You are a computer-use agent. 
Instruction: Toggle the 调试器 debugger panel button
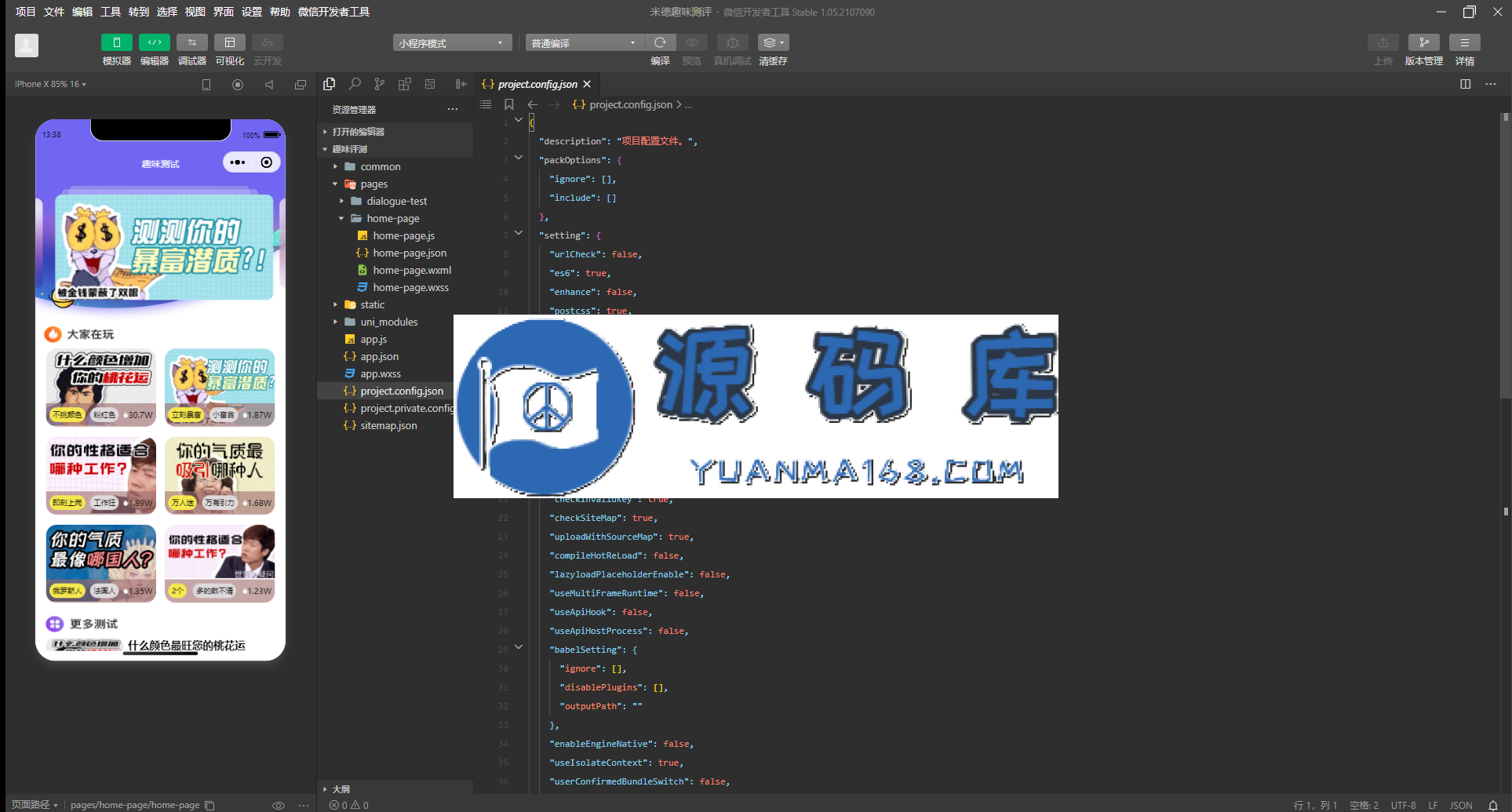pos(192,42)
